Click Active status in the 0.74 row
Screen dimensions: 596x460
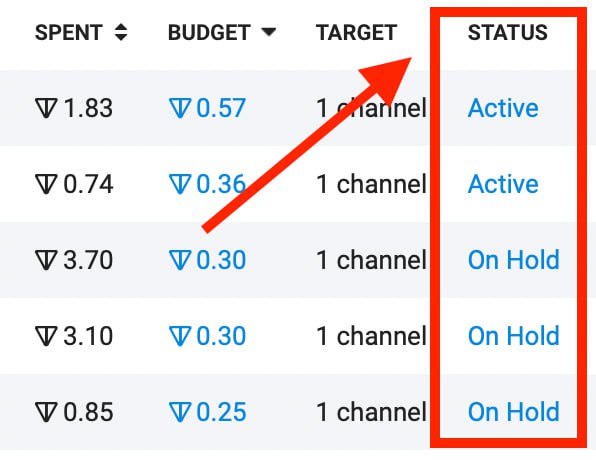coord(503,184)
